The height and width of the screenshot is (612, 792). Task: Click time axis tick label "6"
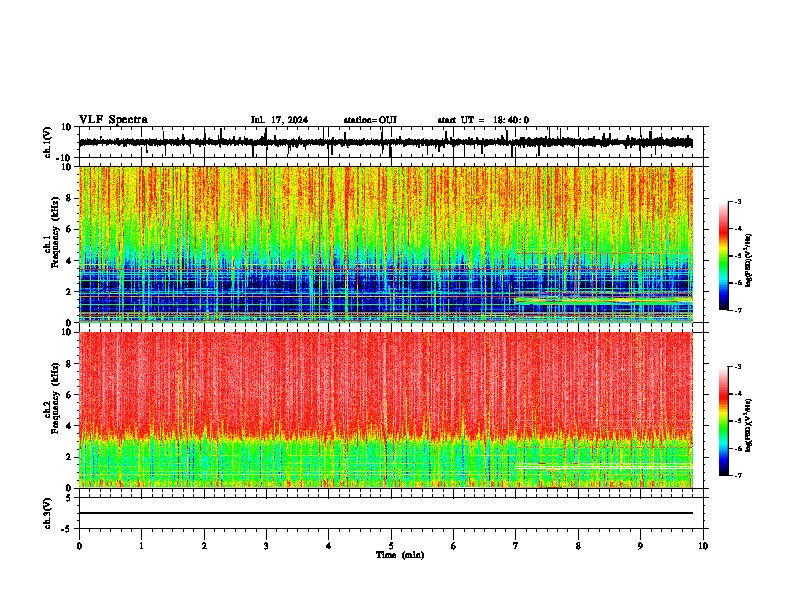coord(454,546)
